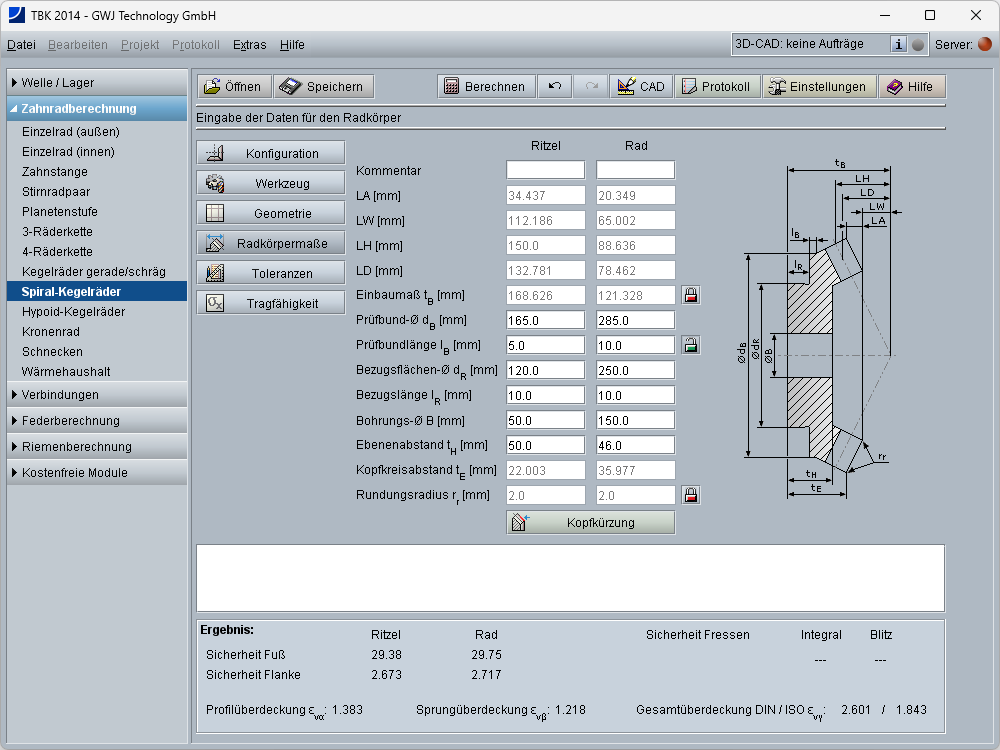Image resolution: width=1000 pixels, height=750 pixels.
Task: Click the Kopfkürzung button
Action: click(590, 523)
